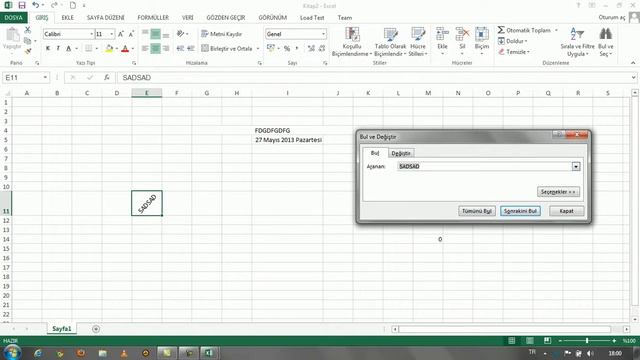Click the Aranan search input field

(x=484, y=167)
